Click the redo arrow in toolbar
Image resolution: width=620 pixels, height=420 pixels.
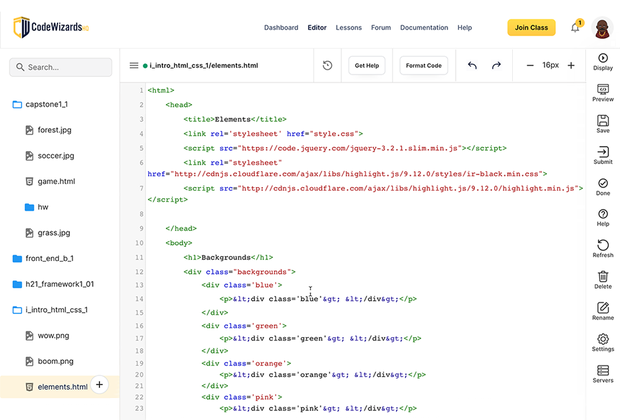pyautogui.click(x=496, y=66)
